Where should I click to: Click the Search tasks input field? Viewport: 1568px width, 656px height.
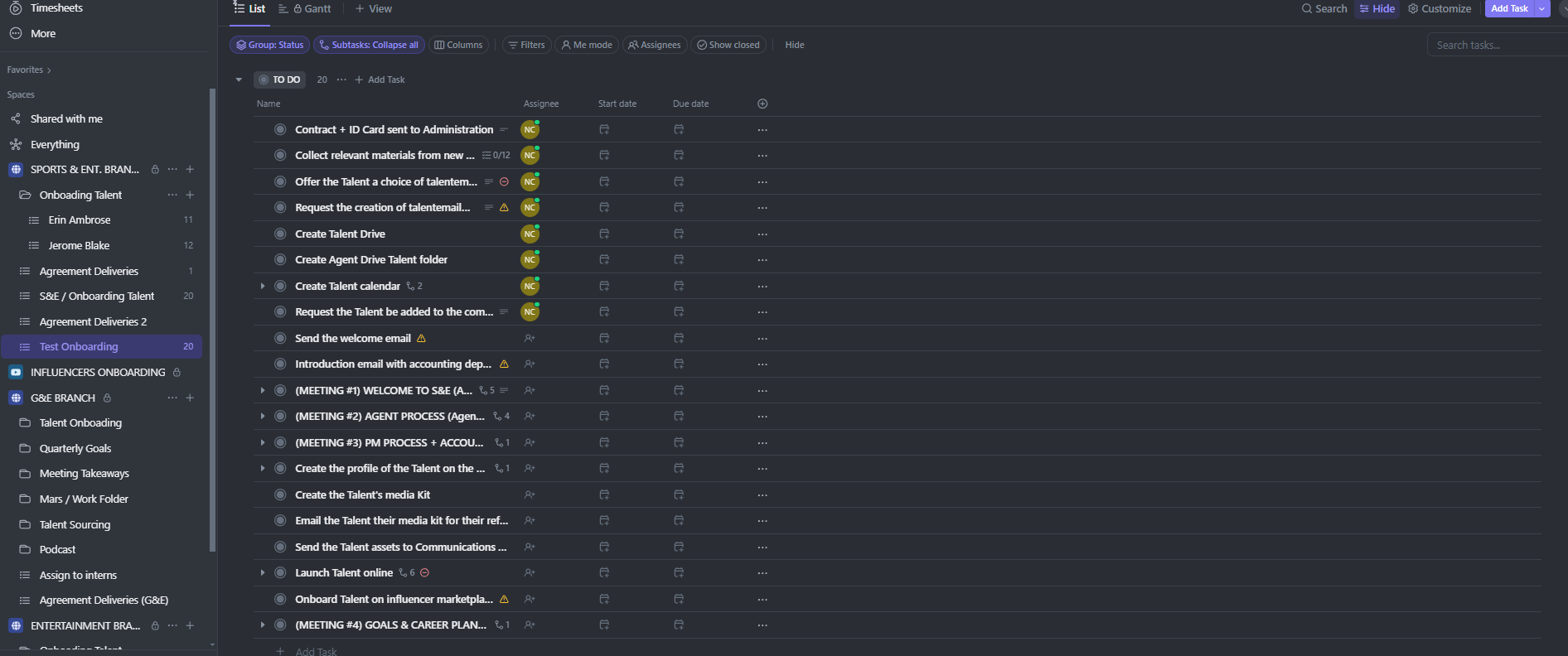click(1492, 45)
